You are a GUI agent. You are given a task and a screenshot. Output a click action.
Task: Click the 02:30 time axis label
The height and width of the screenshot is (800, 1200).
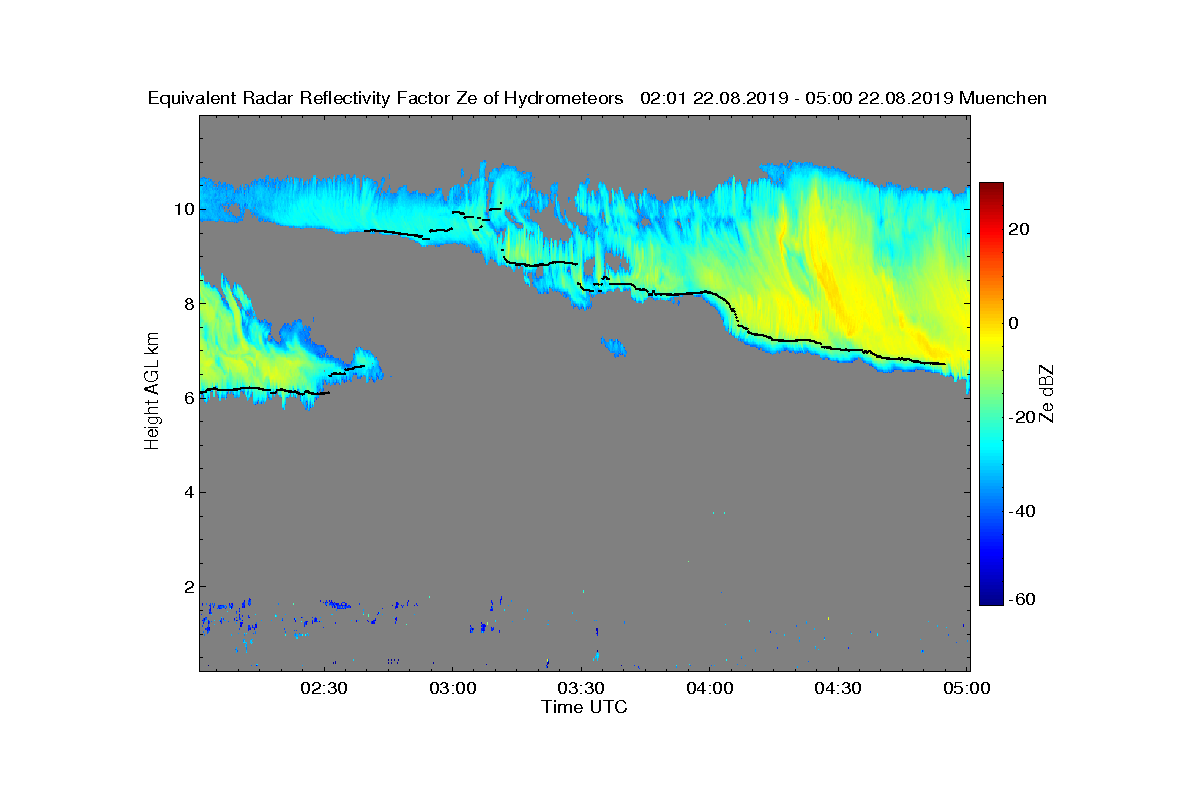(323, 688)
